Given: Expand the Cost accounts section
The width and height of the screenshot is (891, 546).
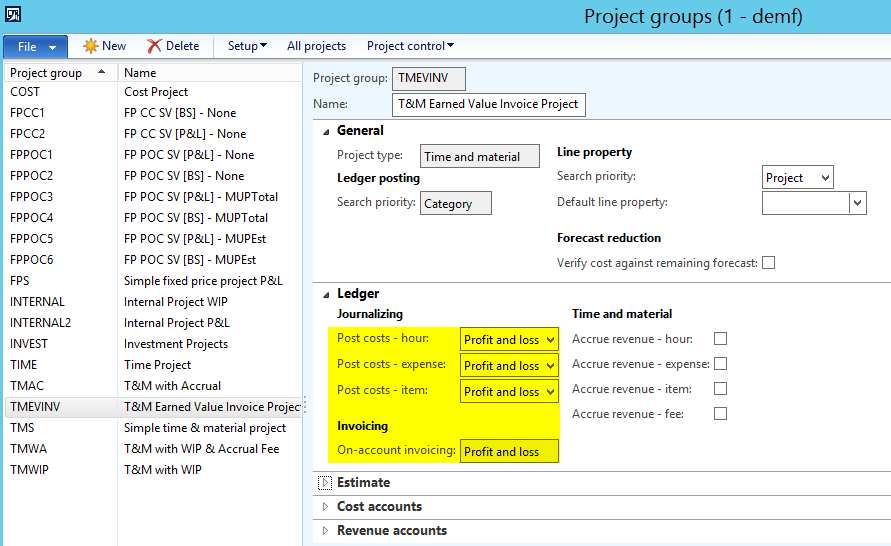Looking at the screenshot, I should tap(379, 507).
